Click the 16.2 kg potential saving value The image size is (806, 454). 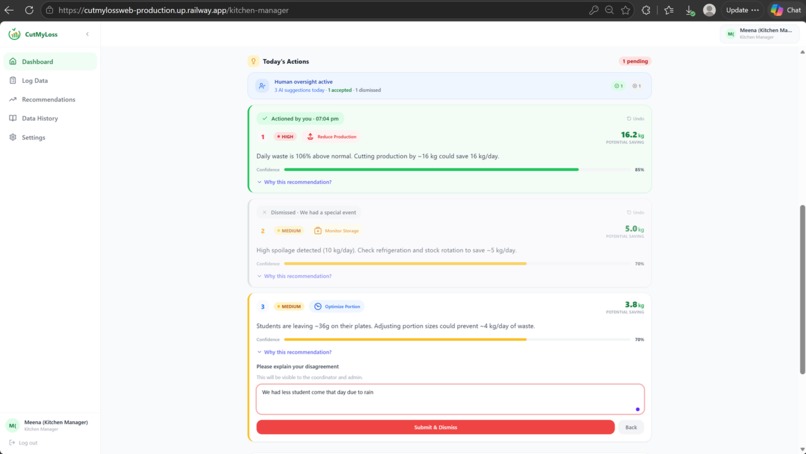tap(632, 135)
